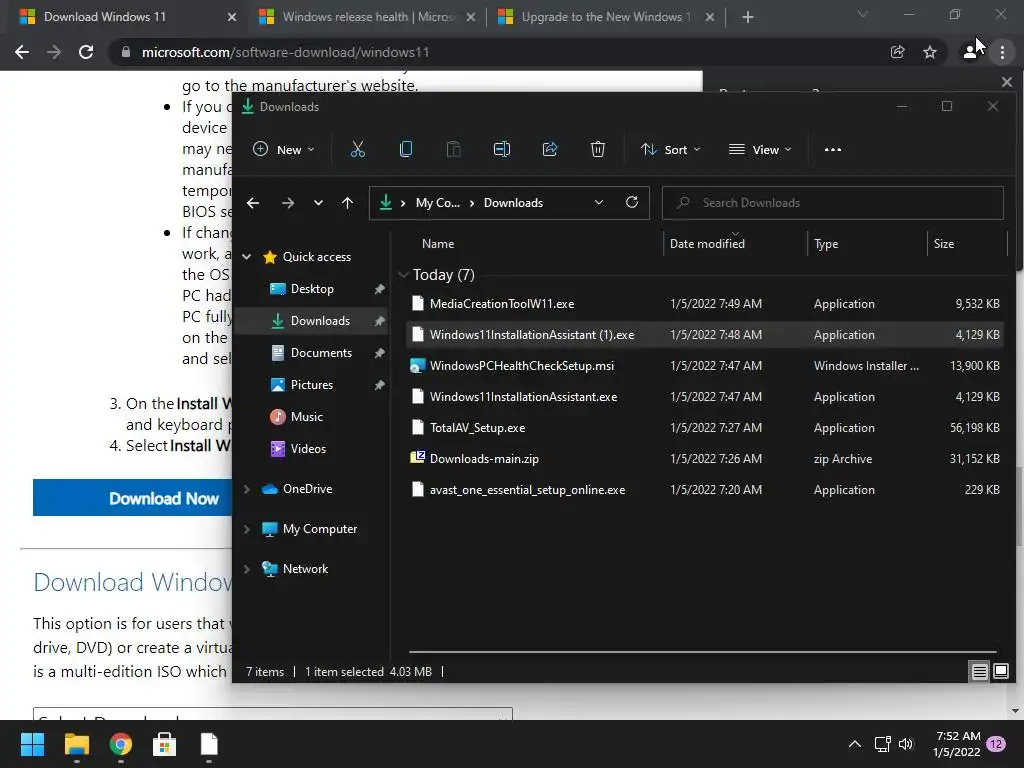The width and height of the screenshot is (1024, 768).
Task: Click the Rename icon in Explorer toolbar
Action: (x=502, y=150)
